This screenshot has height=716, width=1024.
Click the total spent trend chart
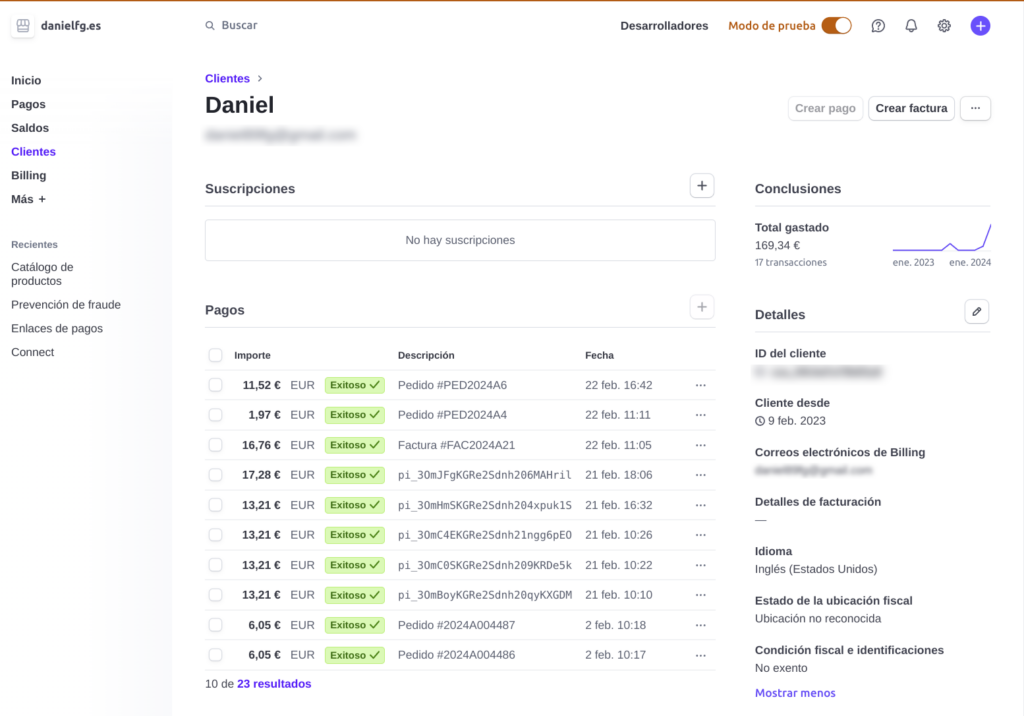tap(941, 238)
